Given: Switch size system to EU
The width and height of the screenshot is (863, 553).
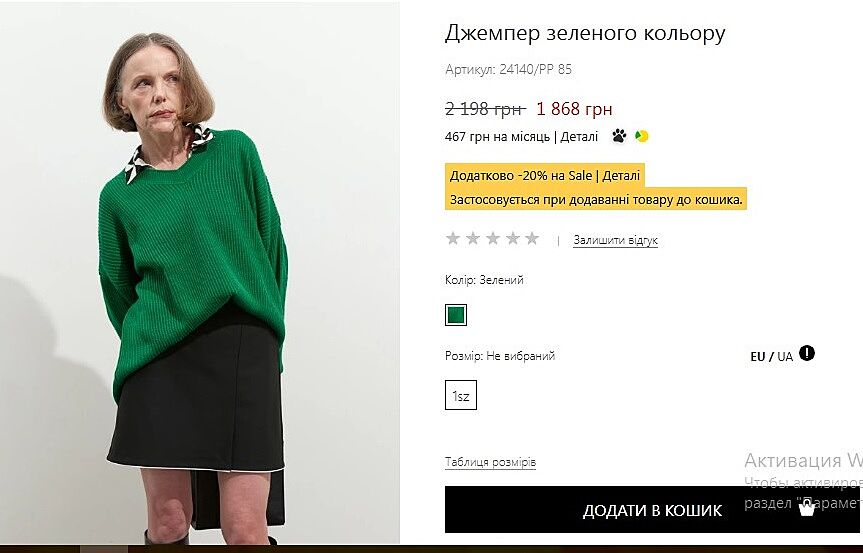Looking at the screenshot, I should (758, 357).
